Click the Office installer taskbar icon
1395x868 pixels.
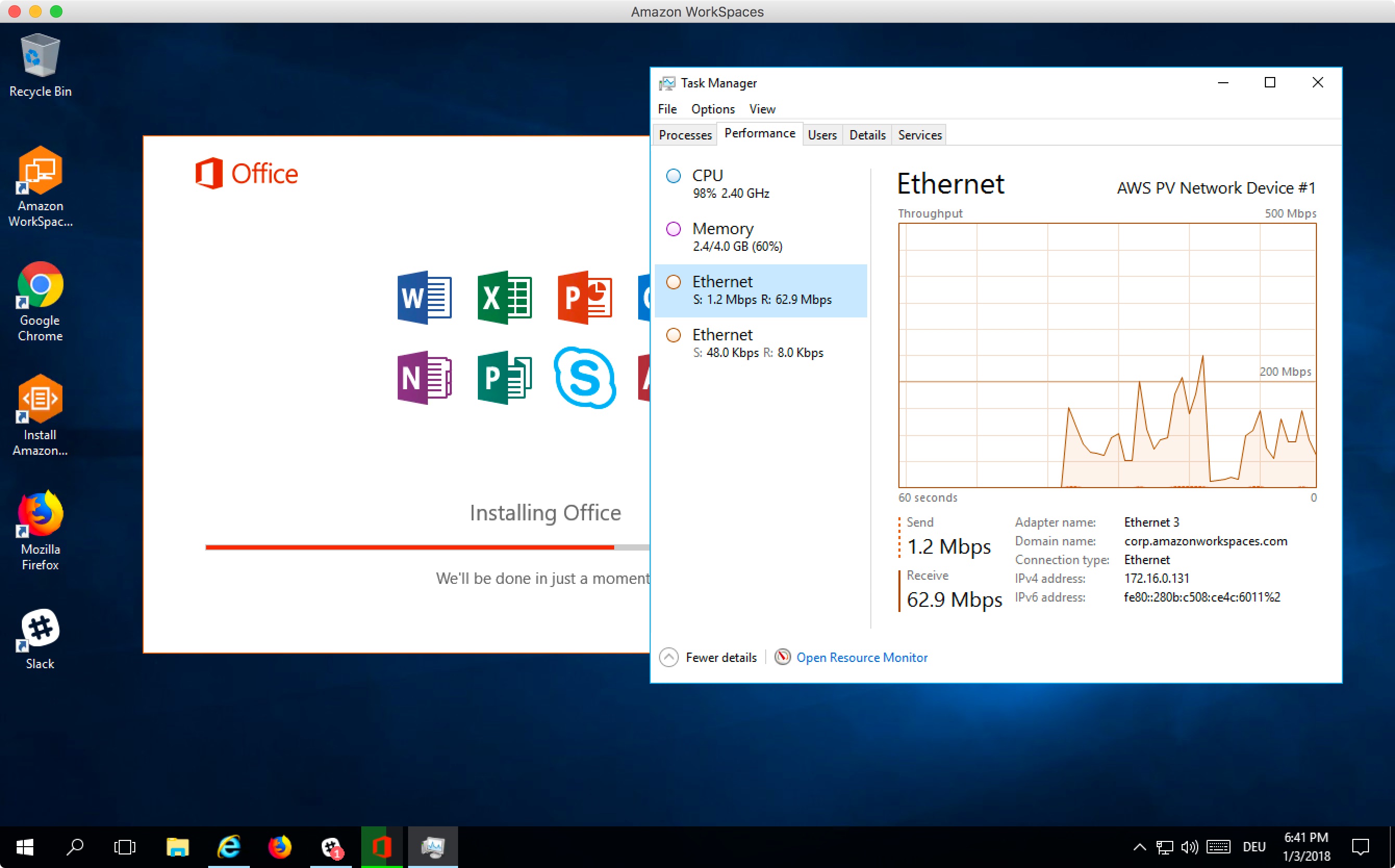[382, 847]
